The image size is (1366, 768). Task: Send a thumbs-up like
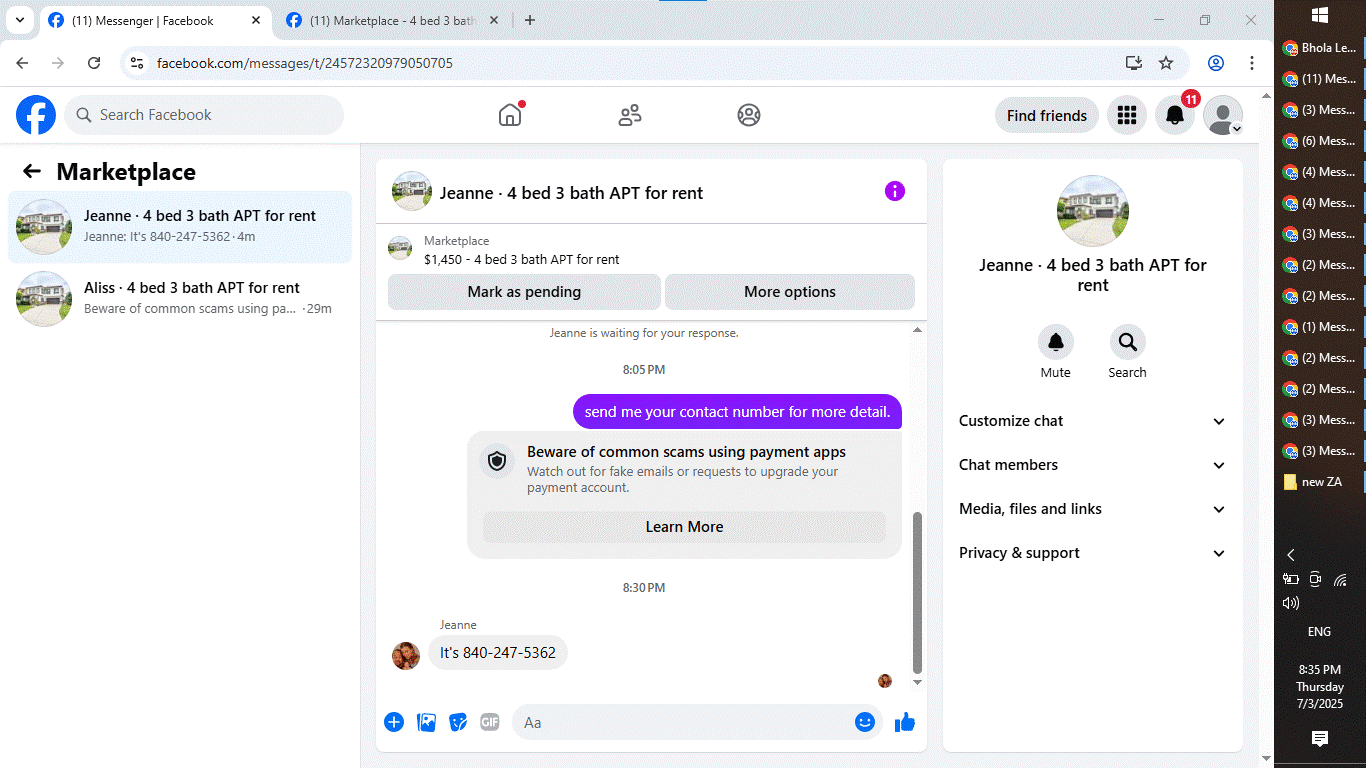(x=905, y=722)
